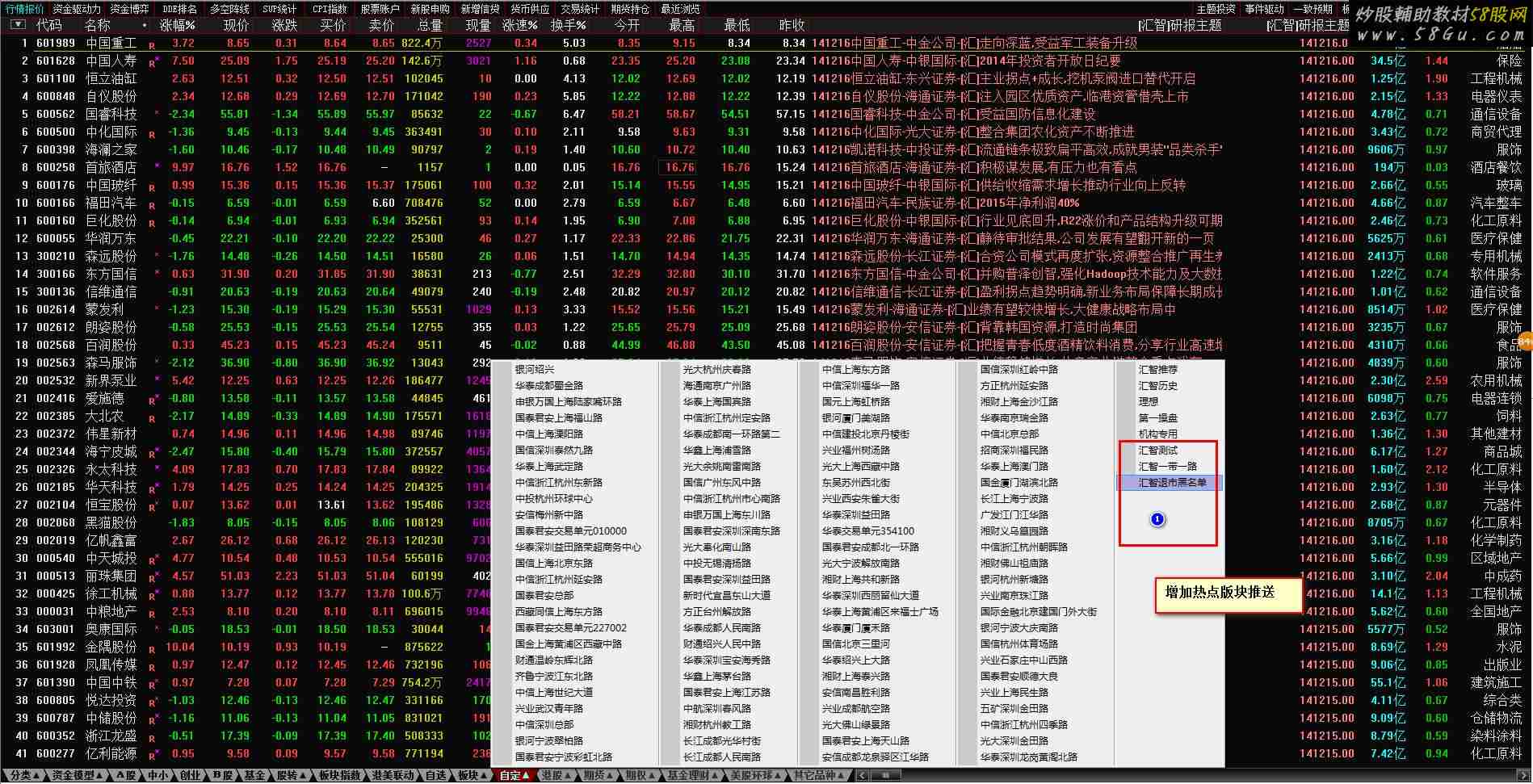Select 银河绍兴 in the popup list

pyautogui.click(x=535, y=370)
